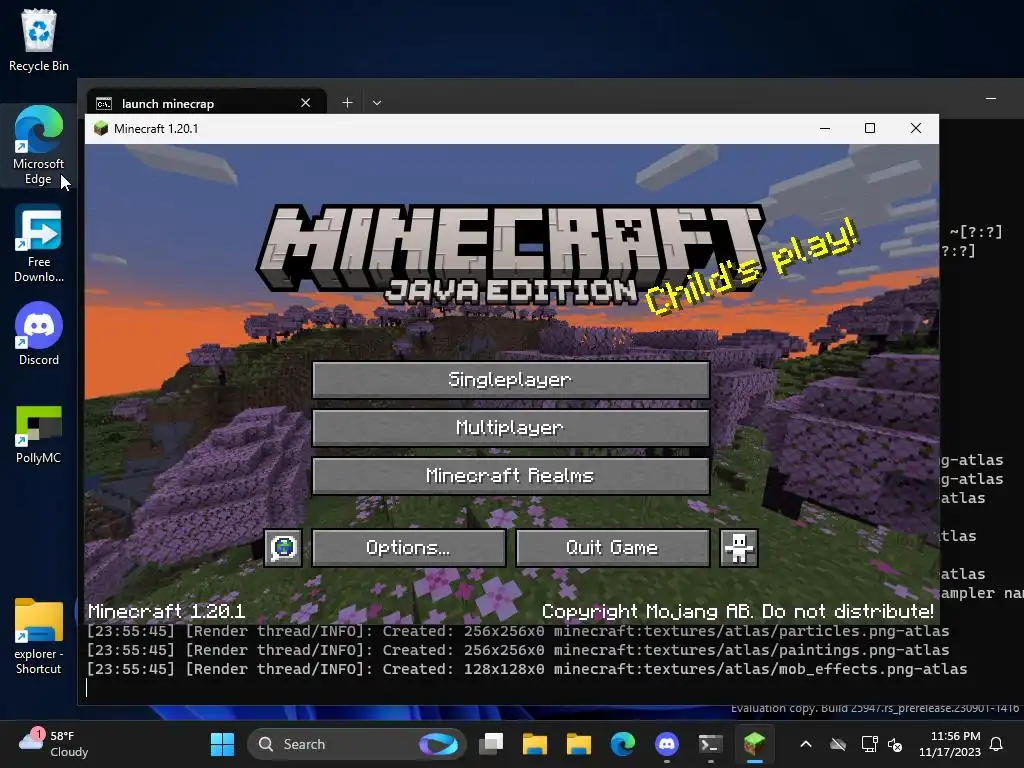The height and width of the screenshot is (768, 1024).
Task: Click Quit Game button
Action: [613, 547]
